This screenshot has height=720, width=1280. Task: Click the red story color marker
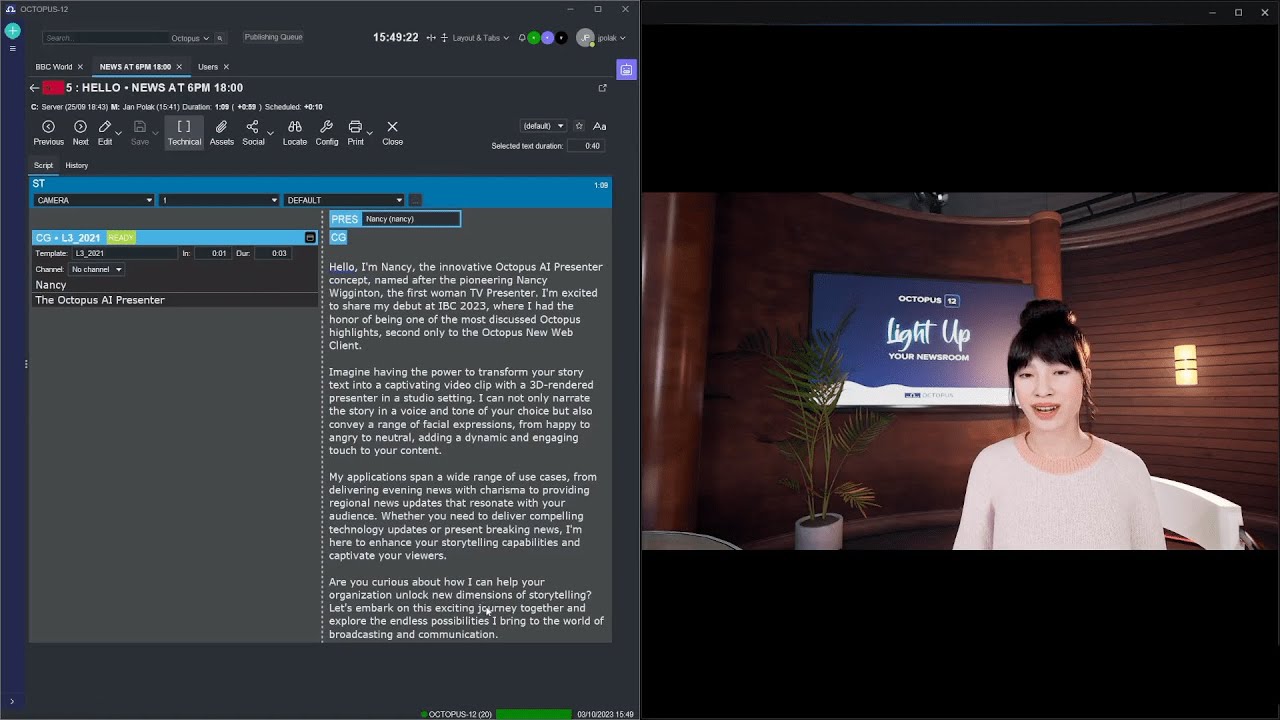pyautogui.click(x=53, y=88)
